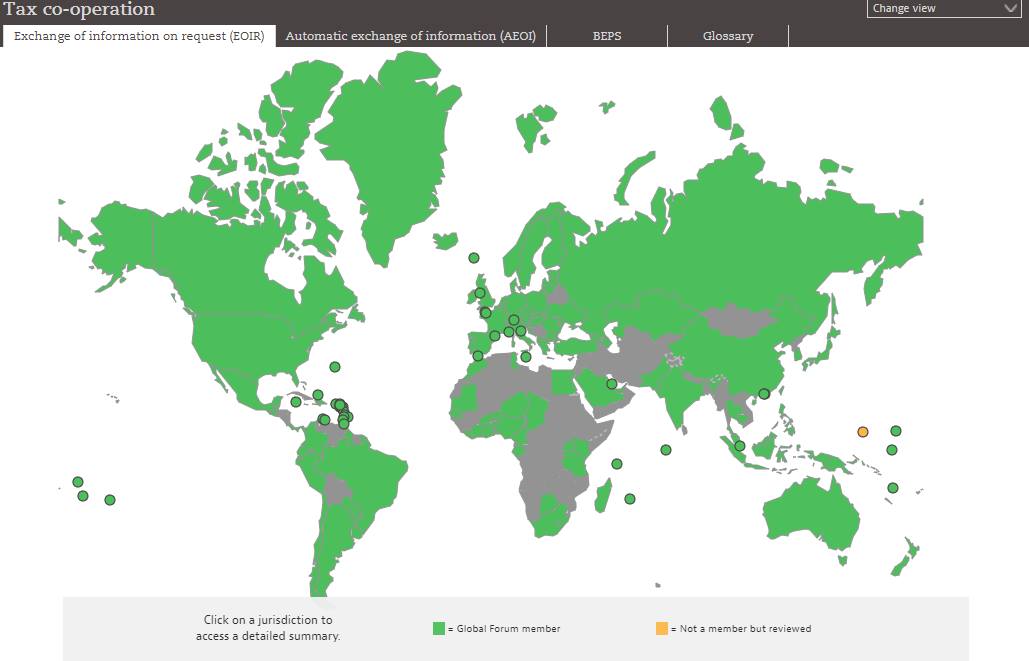Select Exchange of information on request (EOIR) tab

139,36
